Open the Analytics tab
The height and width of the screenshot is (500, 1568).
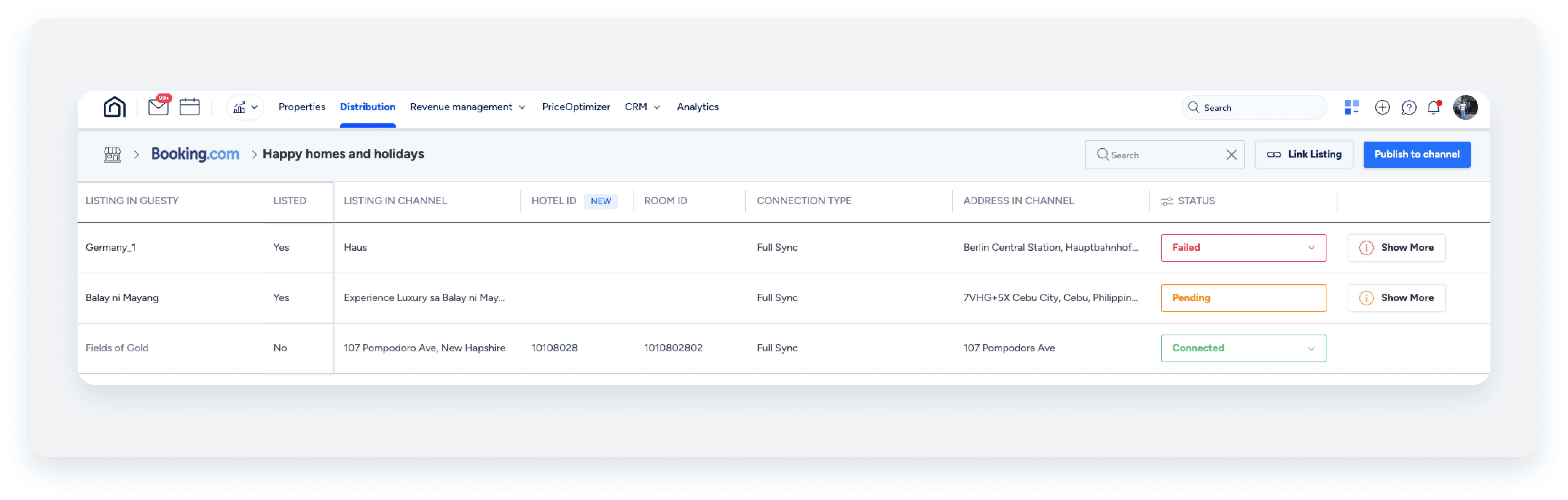698,107
